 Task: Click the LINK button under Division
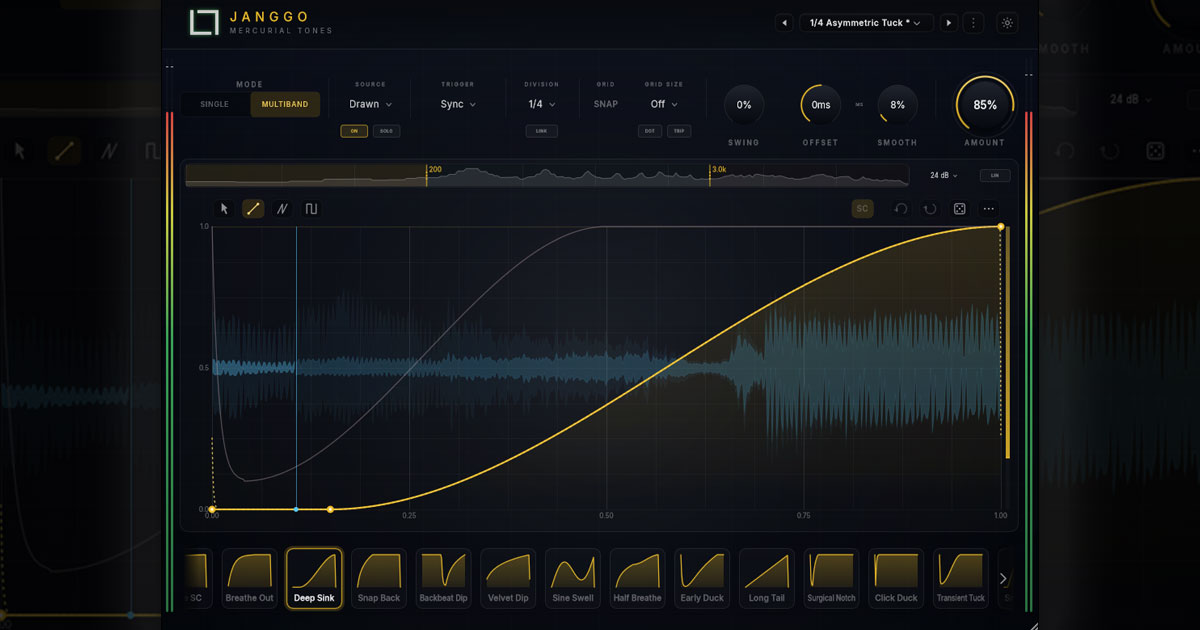tap(541, 131)
